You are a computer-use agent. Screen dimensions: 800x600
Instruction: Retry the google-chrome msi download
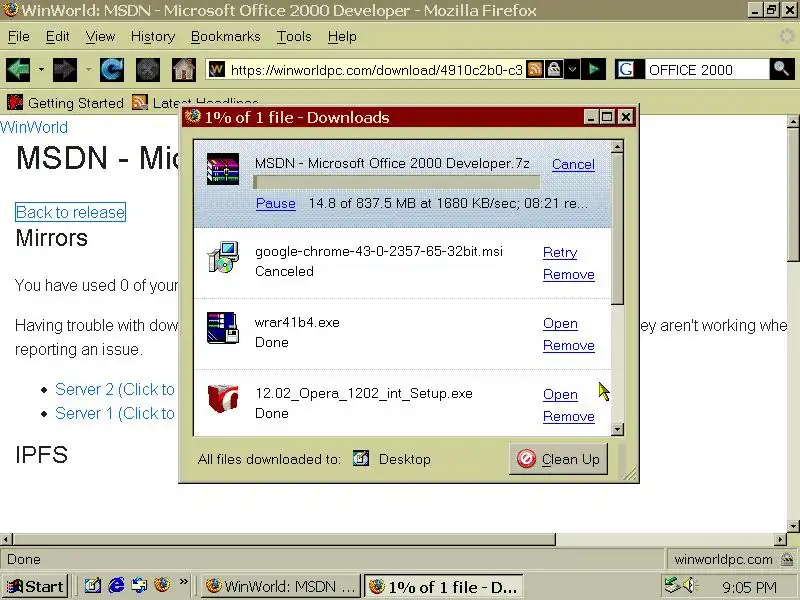point(560,253)
